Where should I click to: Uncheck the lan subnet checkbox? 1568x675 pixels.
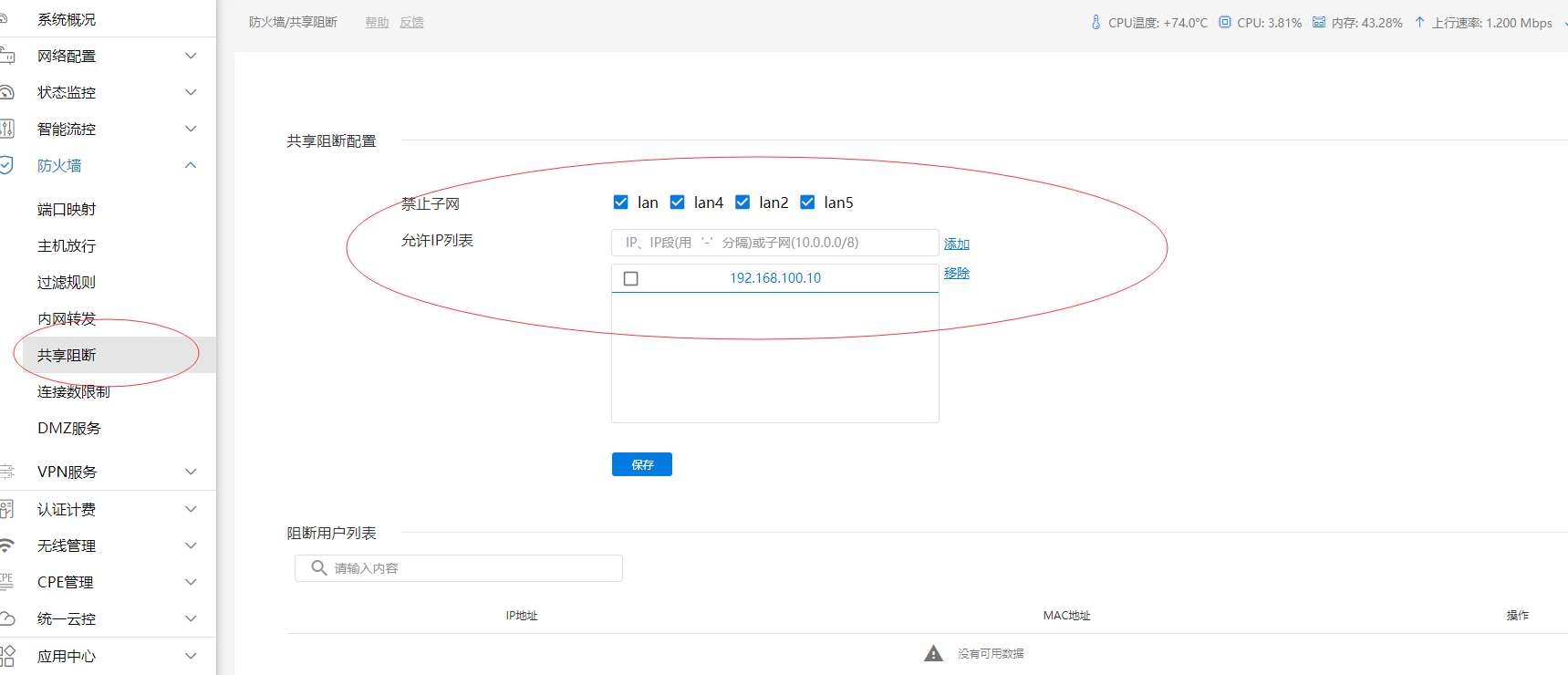[x=621, y=202]
